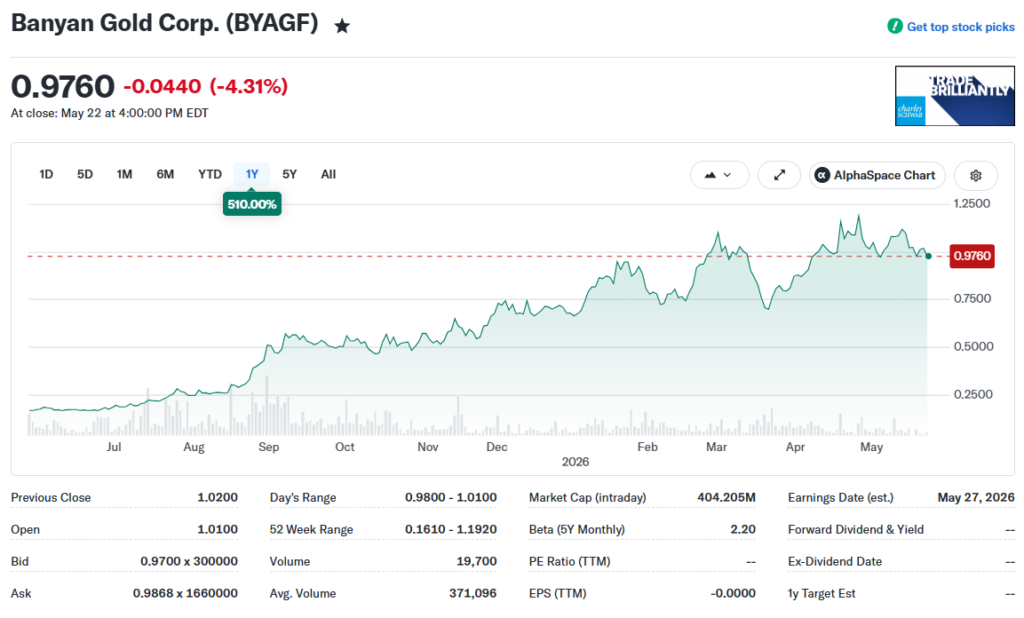Switch chart to 5D range

[x=85, y=174]
